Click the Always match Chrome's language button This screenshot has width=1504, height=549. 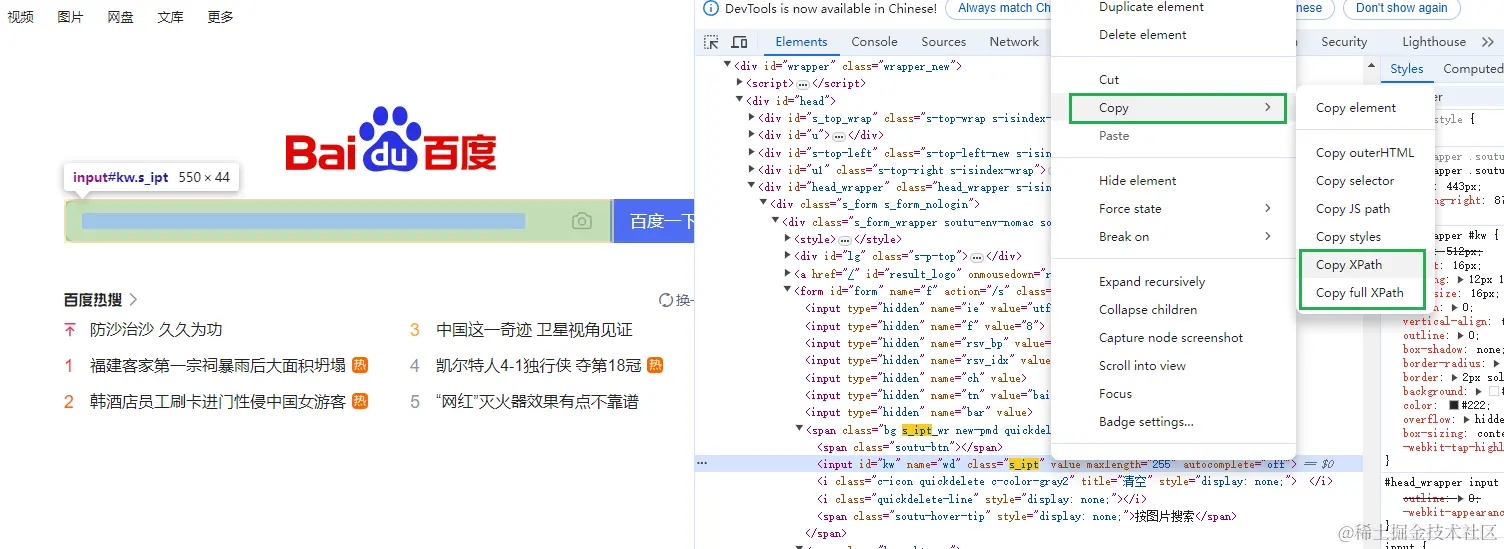pos(998,8)
